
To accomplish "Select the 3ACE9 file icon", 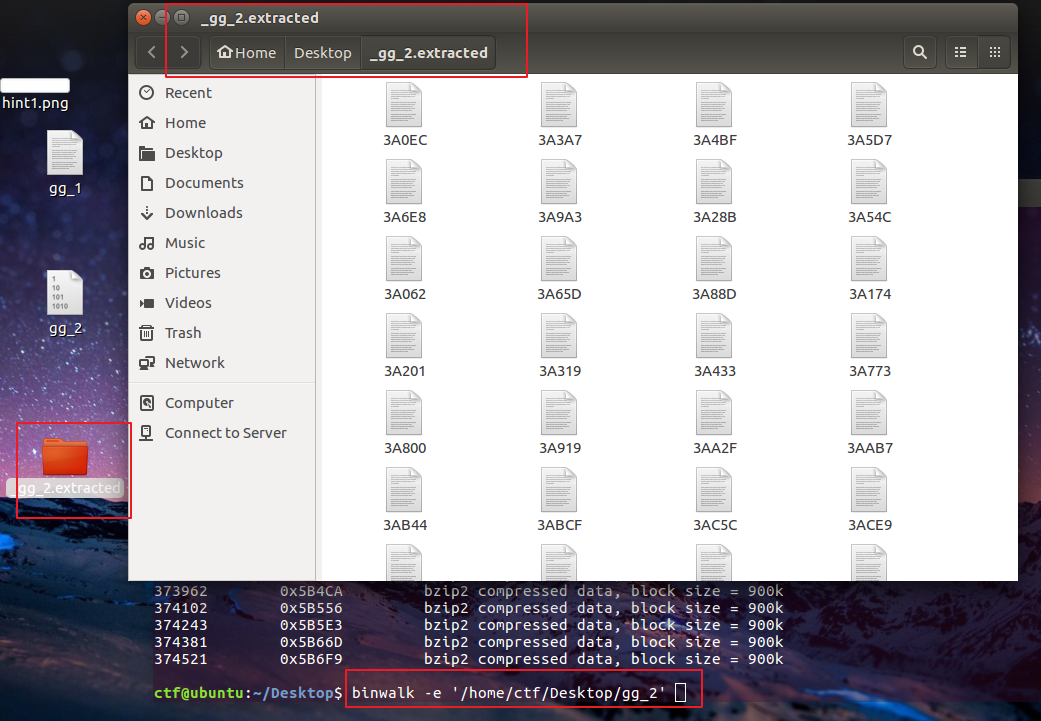I will point(869,490).
